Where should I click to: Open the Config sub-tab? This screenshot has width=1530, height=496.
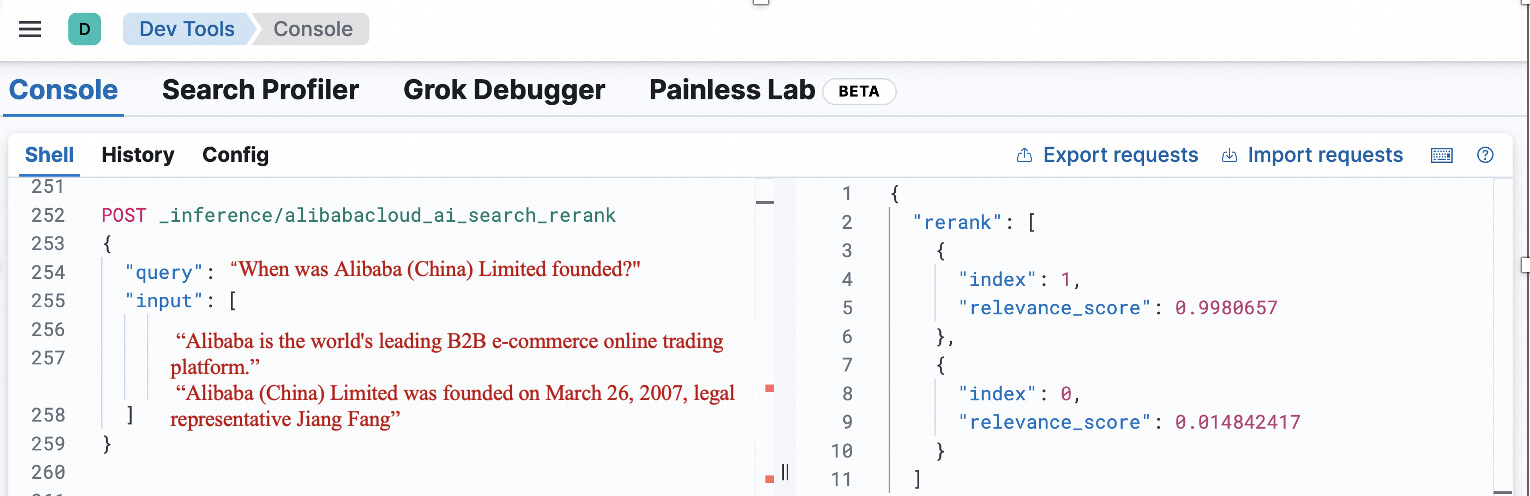pyautogui.click(x=235, y=155)
